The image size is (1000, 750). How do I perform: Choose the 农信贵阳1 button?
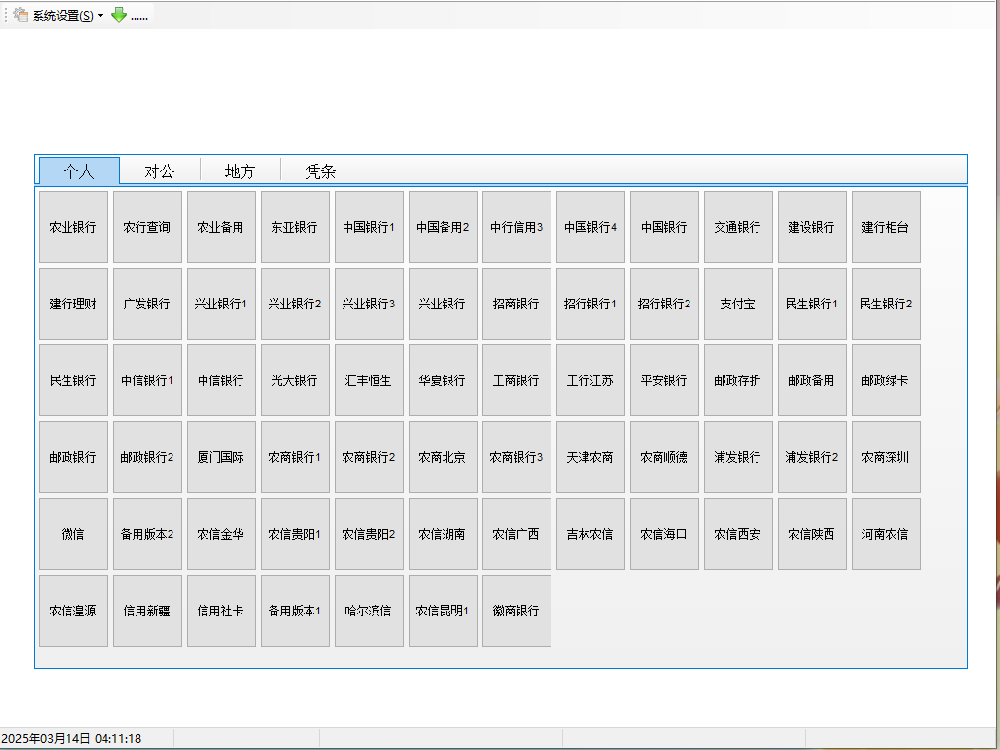295,534
